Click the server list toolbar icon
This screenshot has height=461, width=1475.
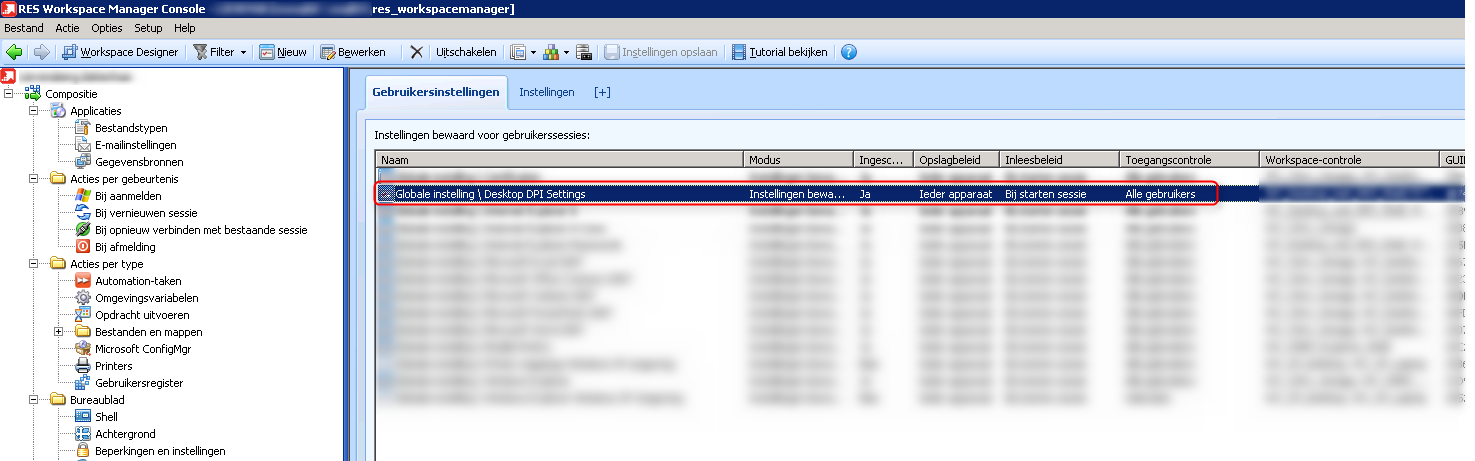coord(584,52)
